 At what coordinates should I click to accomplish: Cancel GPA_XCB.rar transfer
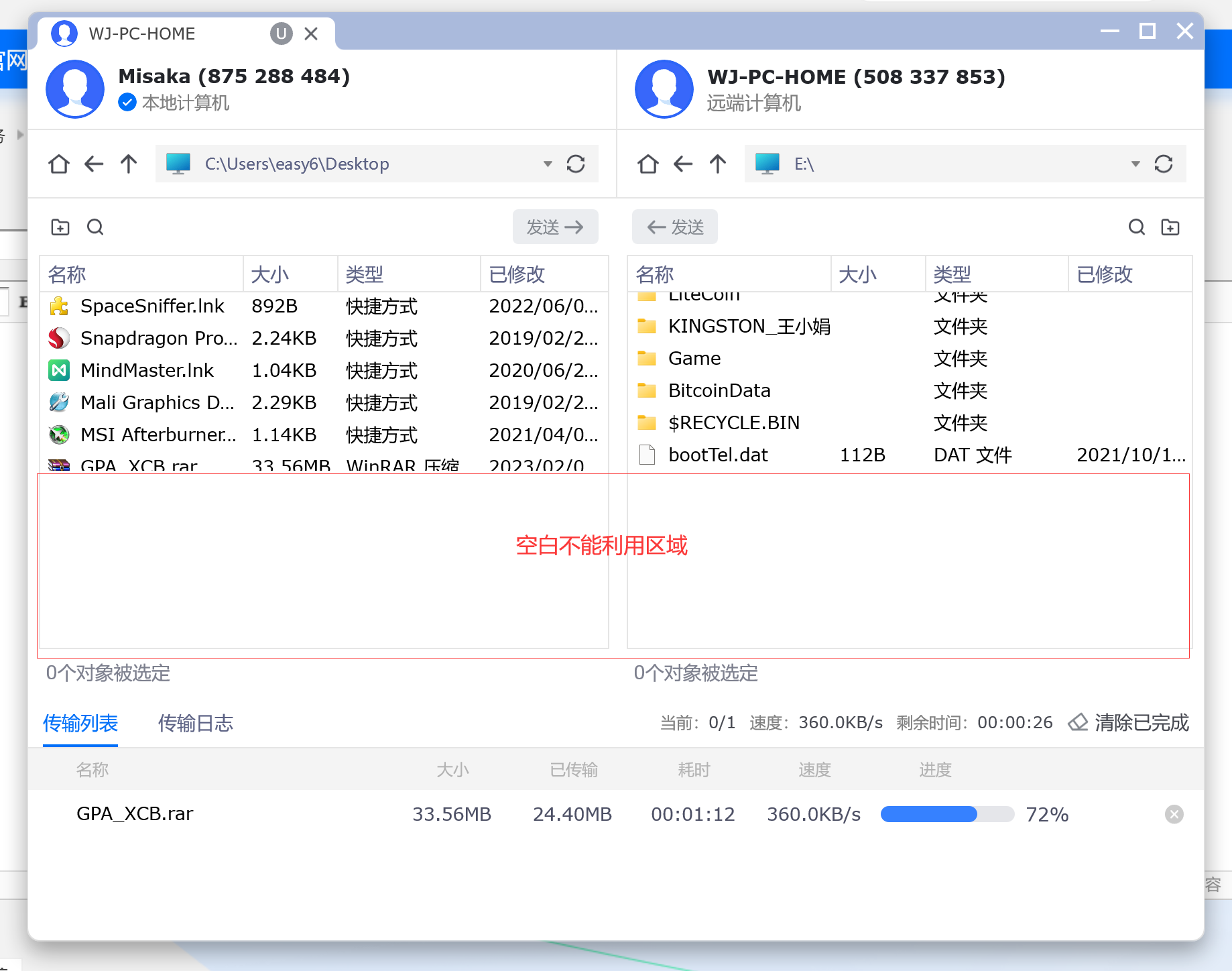click(x=1174, y=814)
